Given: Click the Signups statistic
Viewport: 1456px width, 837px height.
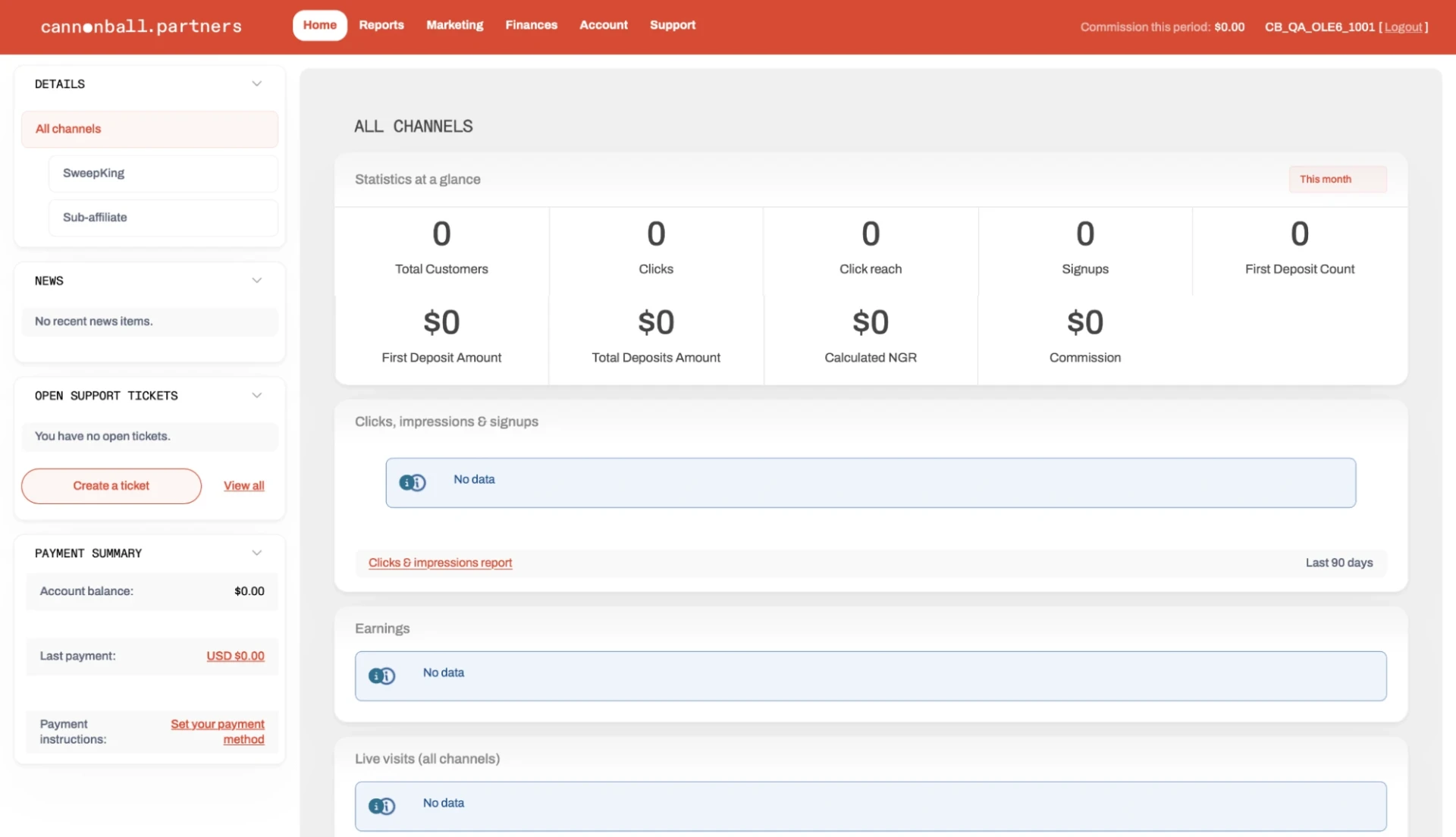Looking at the screenshot, I should point(1085,250).
